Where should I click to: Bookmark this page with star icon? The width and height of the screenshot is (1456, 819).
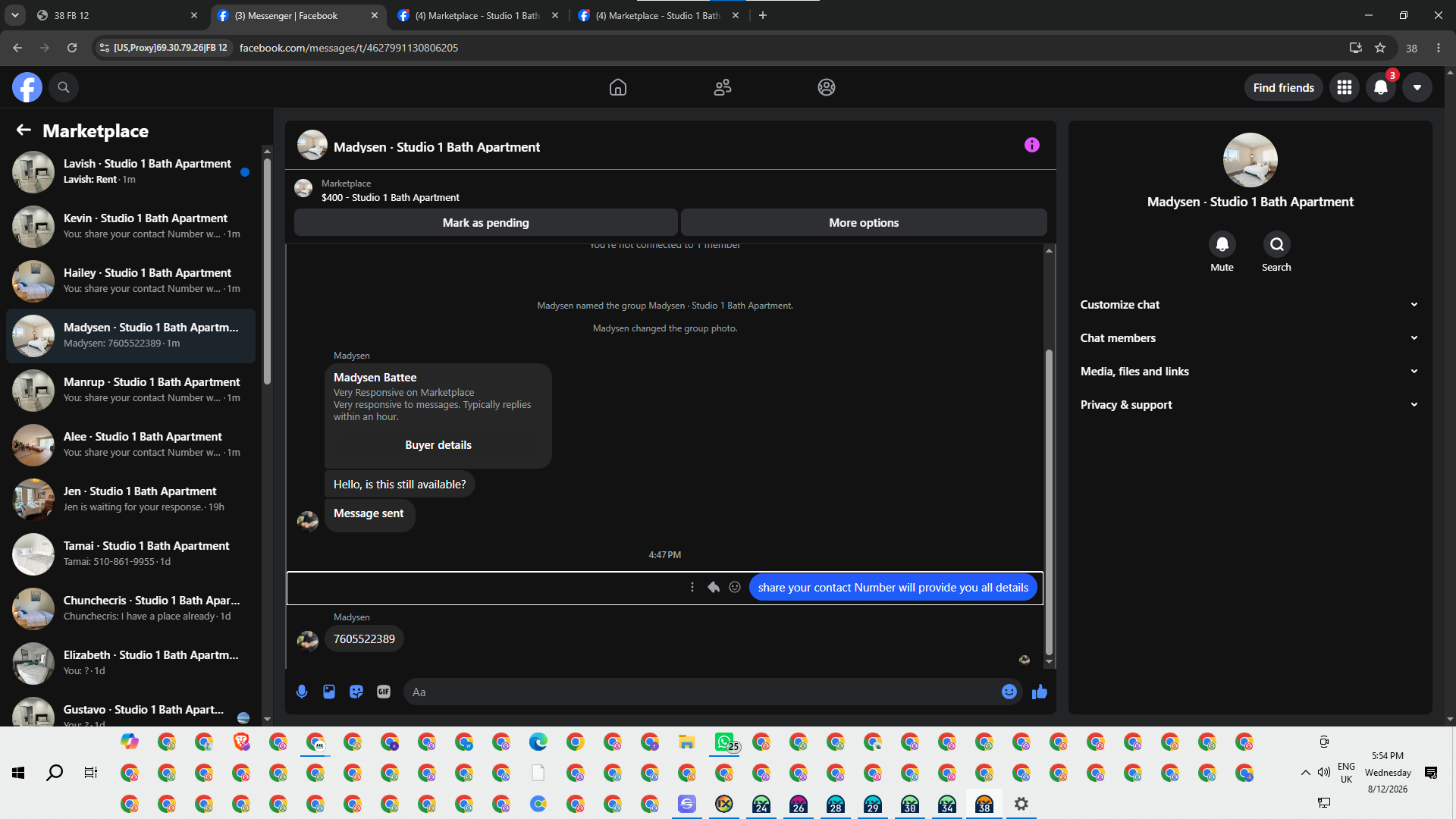pyautogui.click(x=1380, y=48)
